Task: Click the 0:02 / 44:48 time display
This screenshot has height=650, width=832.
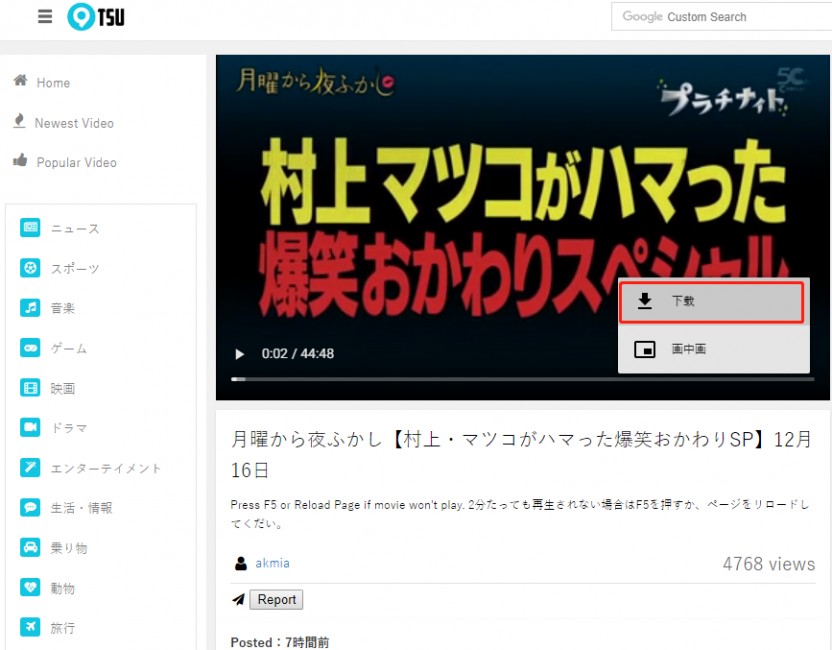Action: [x=298, y=354]
